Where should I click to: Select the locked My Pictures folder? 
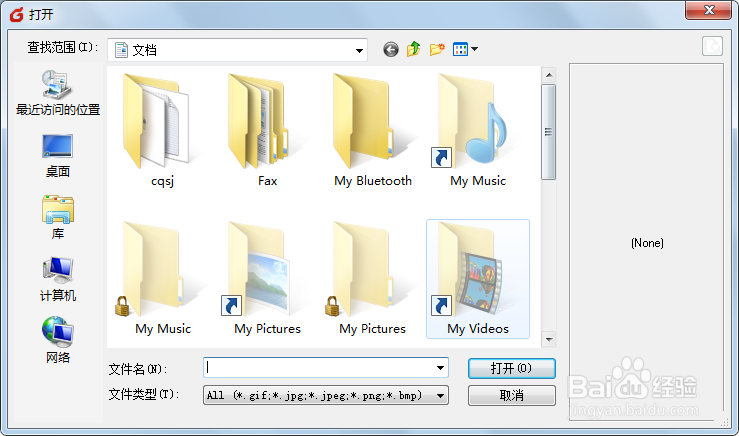click(373, 279)
